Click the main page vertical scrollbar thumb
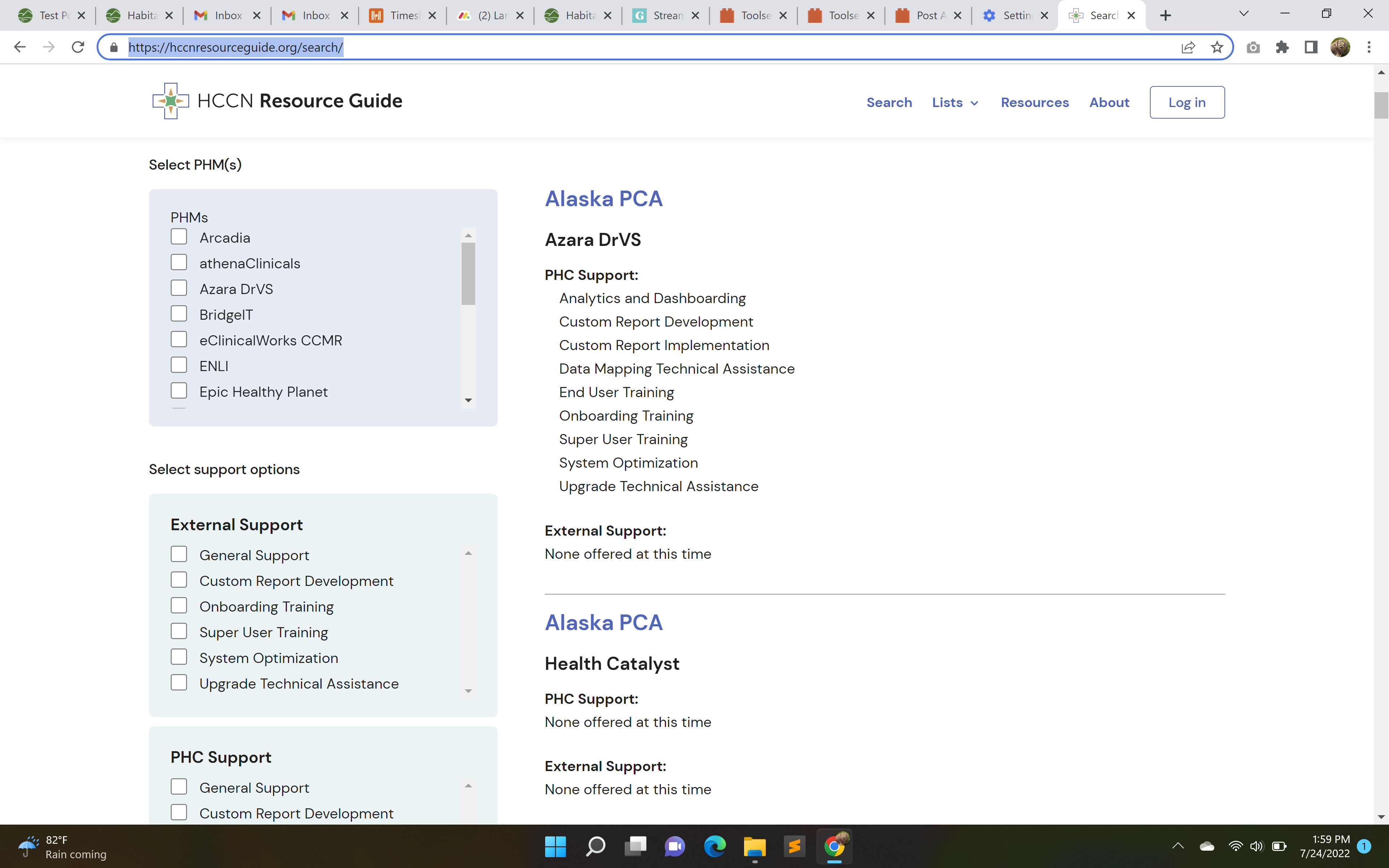 pyautogui.click(x=1381, y=105)
